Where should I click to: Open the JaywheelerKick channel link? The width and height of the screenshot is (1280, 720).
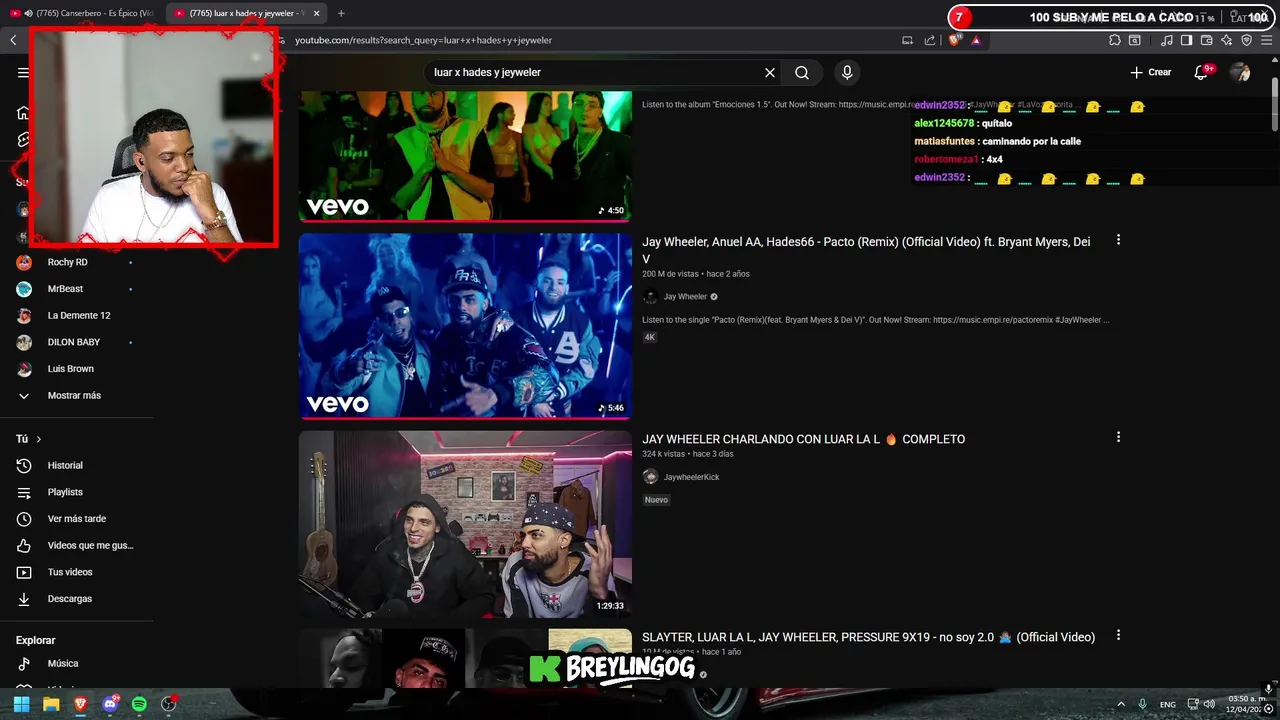point(691,477)
